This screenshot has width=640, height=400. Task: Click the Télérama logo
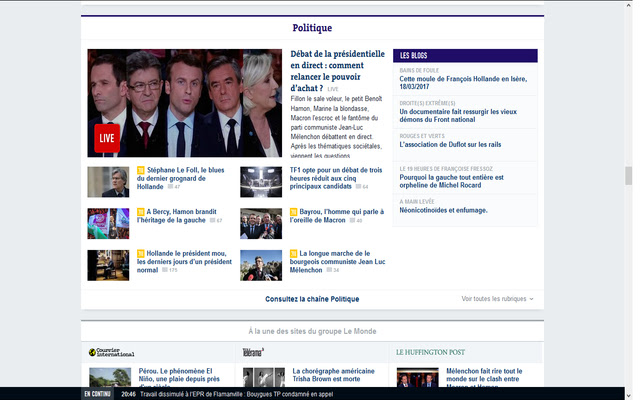pyautogui.click(x=253, y=352)
